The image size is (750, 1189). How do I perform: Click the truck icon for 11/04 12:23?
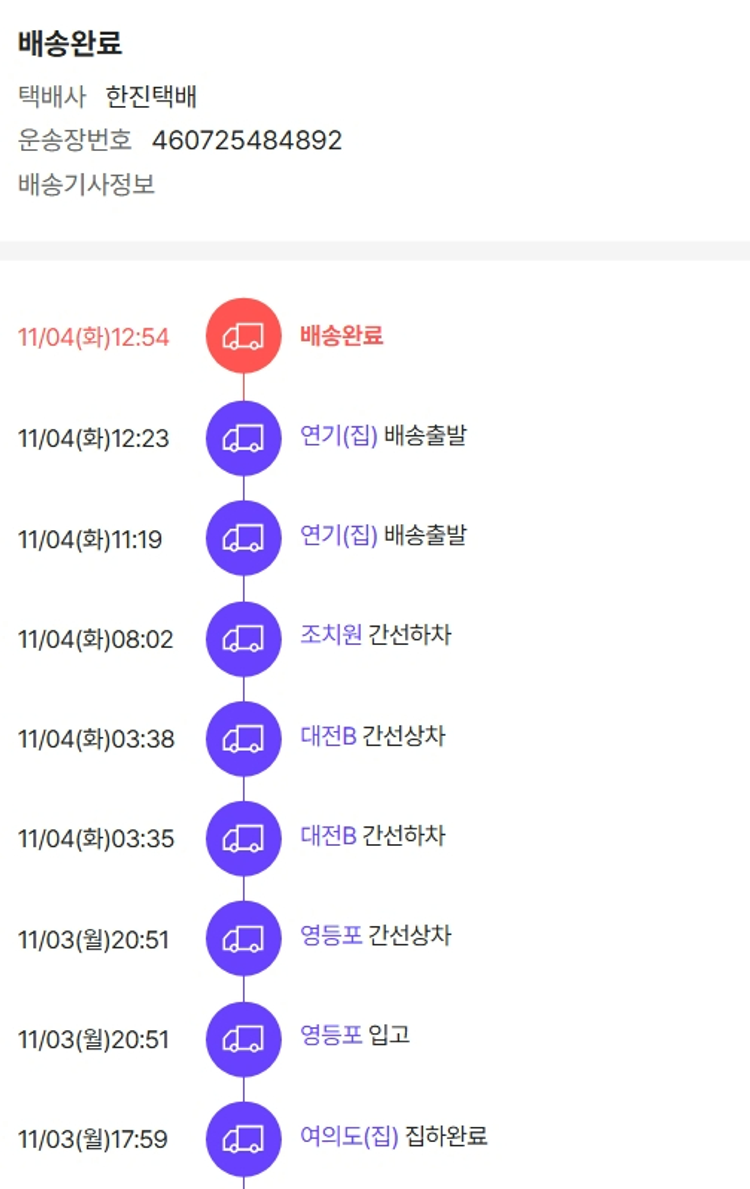tap(243, 438)
